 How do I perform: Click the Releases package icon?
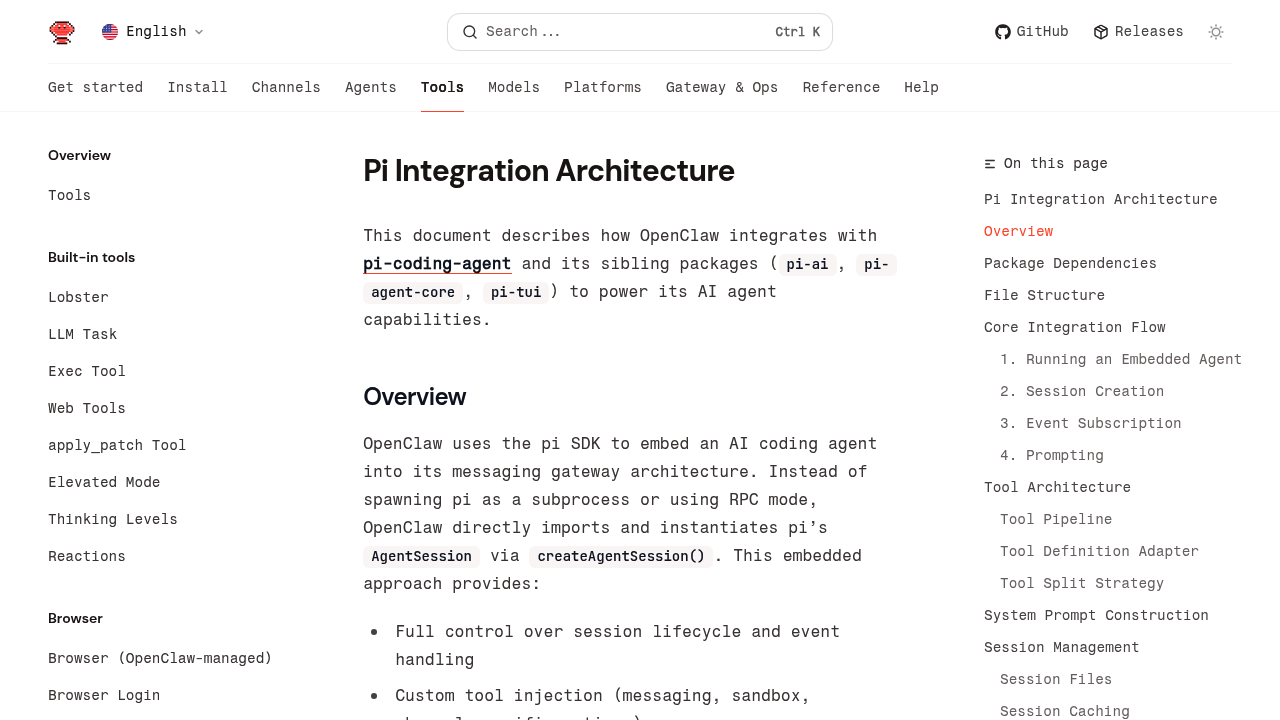[x=1101, y=32]
